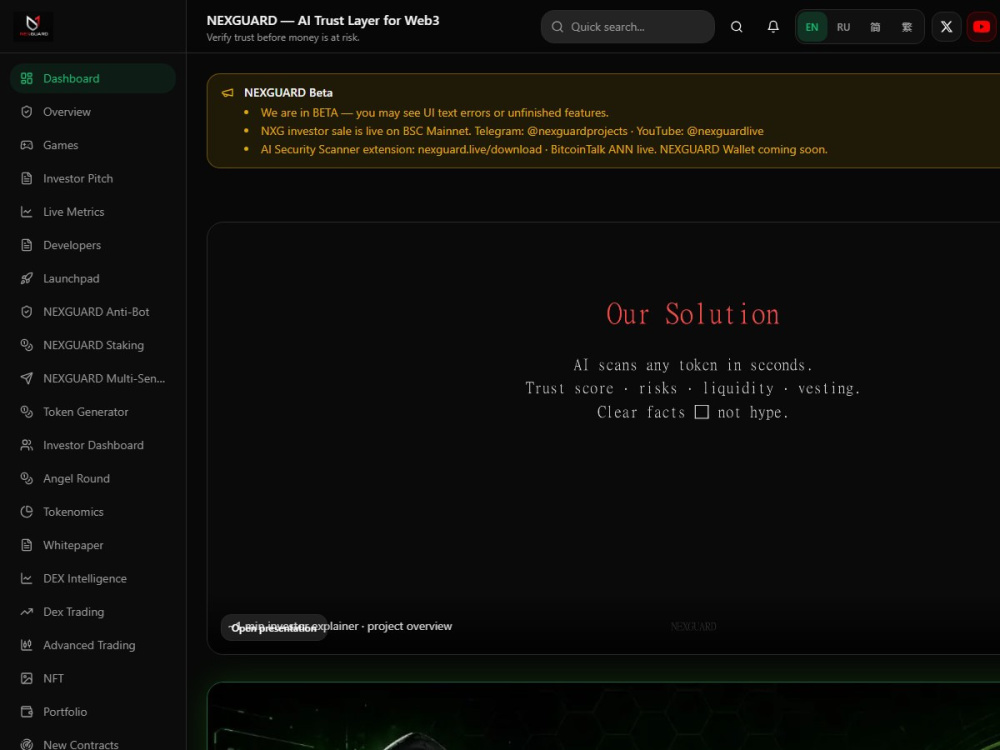1000x750 pixels.
Task: Switch language to EN
Action: pyautogui.click(x=812, y=27)
